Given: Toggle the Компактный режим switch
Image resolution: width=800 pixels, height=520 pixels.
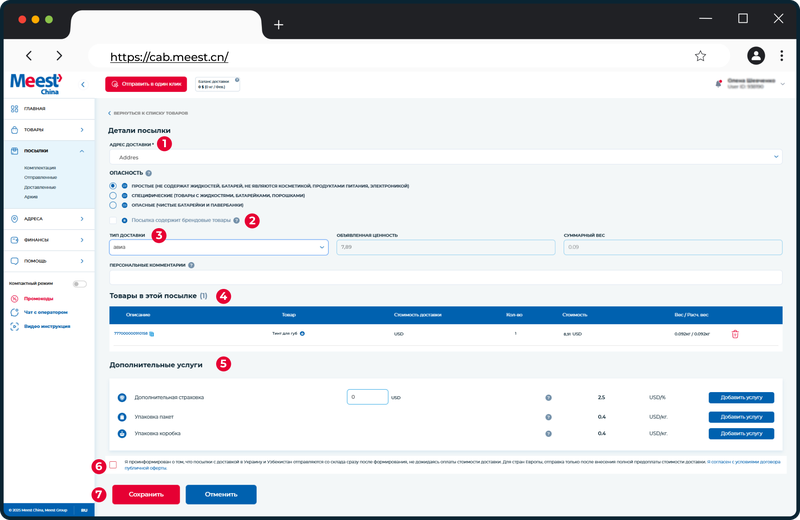Looking at the screenshot, I should [80, 284].
